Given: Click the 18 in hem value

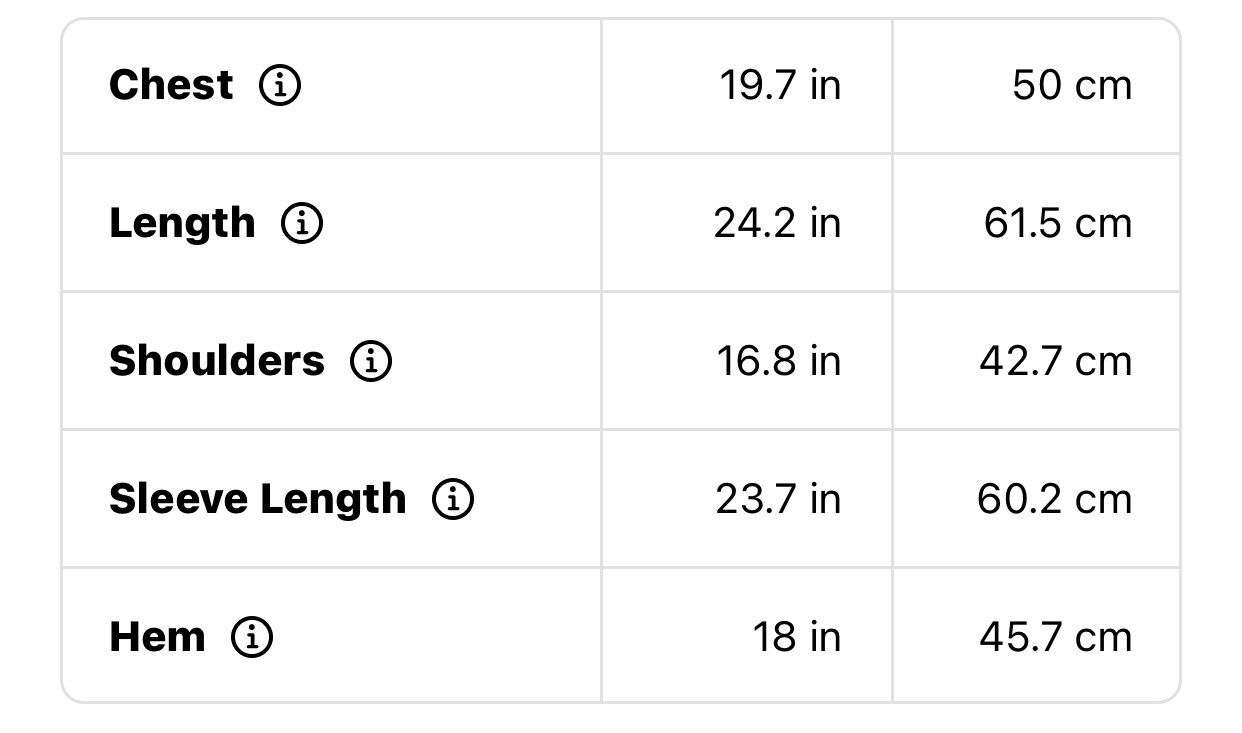Looking at the screenshot, I should (797, 637).
